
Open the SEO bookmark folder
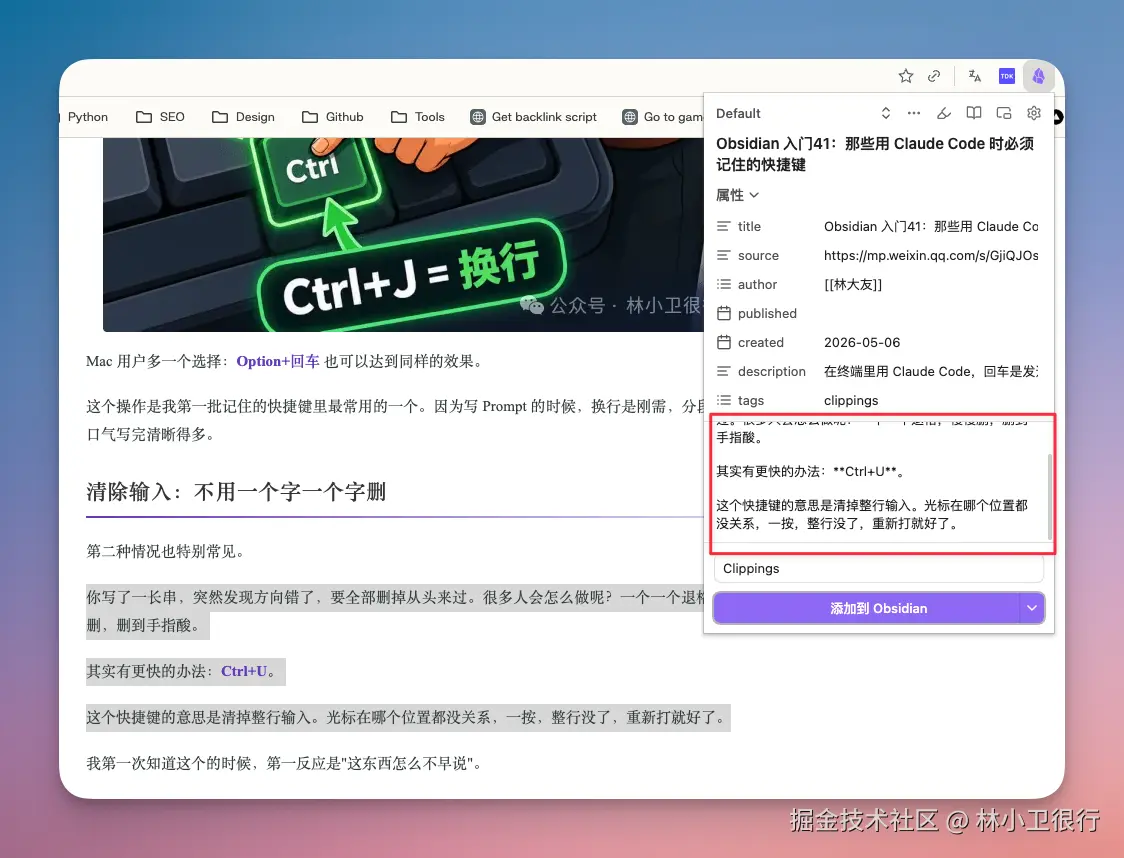coord(161,117)
